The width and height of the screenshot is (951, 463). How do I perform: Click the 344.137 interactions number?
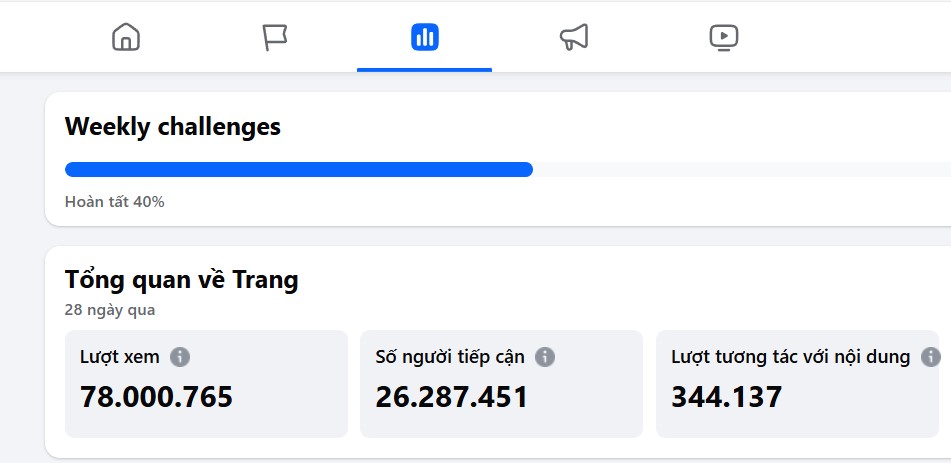pos(726,397)
